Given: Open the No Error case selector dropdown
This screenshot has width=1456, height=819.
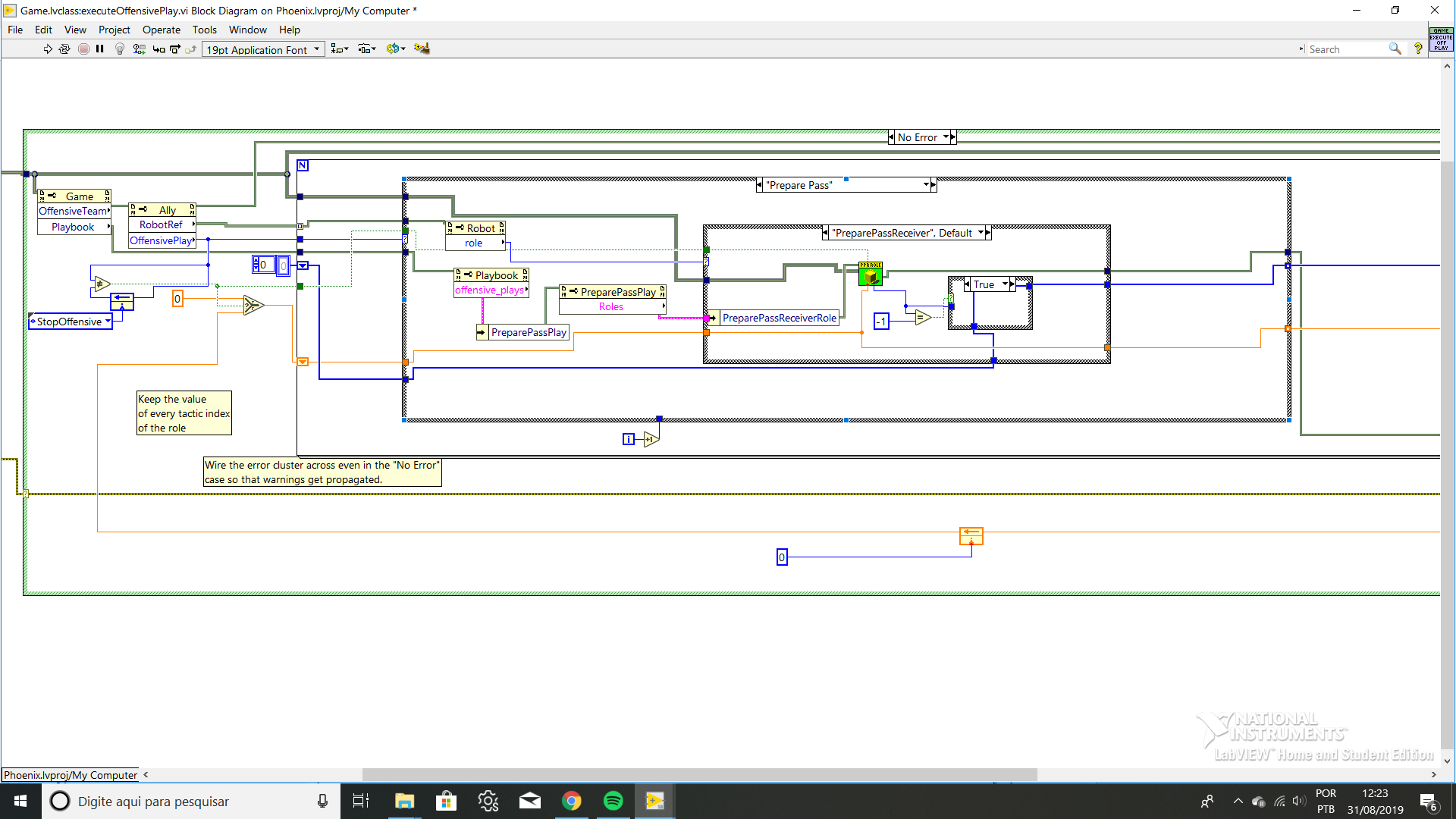Looking at the screenshot, I should [x=946, y=137].
